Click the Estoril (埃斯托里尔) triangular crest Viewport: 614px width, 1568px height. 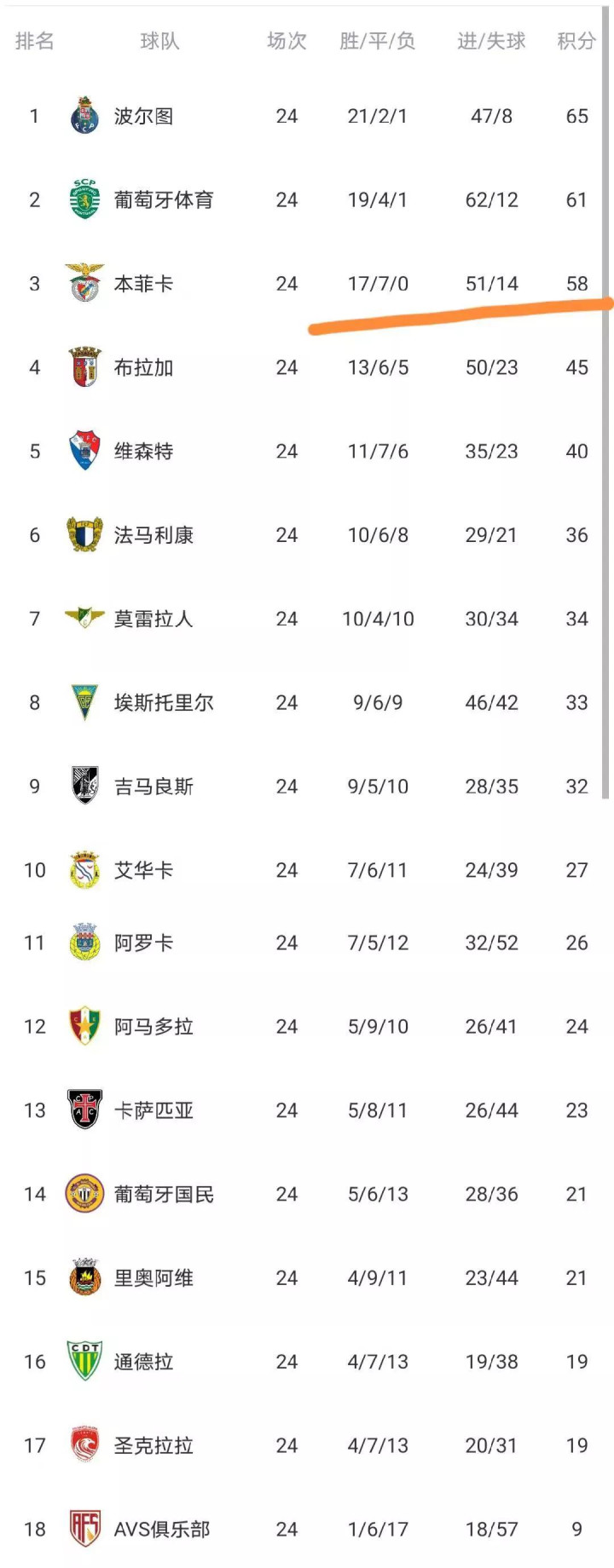click(84, 702)
